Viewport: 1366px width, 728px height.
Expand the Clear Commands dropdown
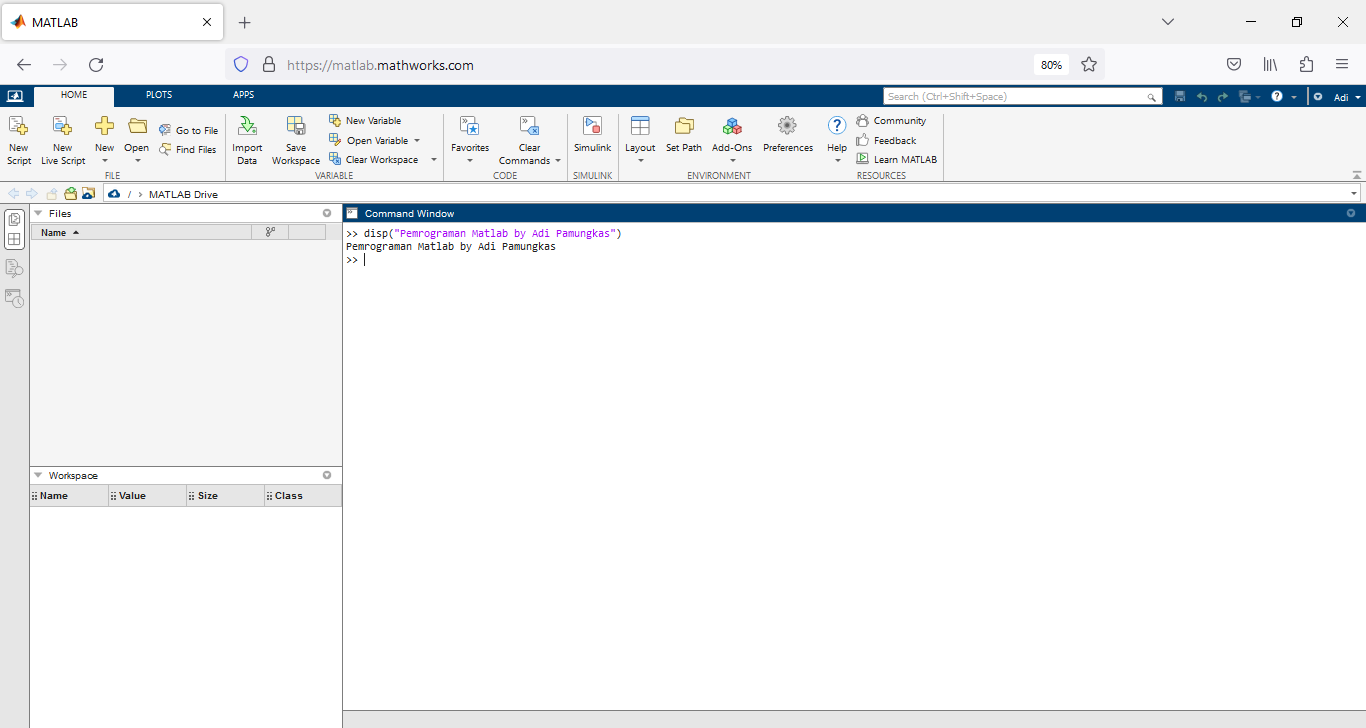coord(557,161)
